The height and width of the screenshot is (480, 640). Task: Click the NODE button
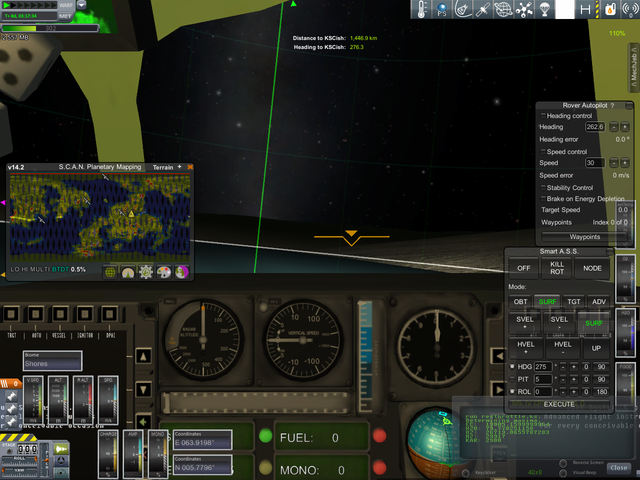(x=592, y=268)
